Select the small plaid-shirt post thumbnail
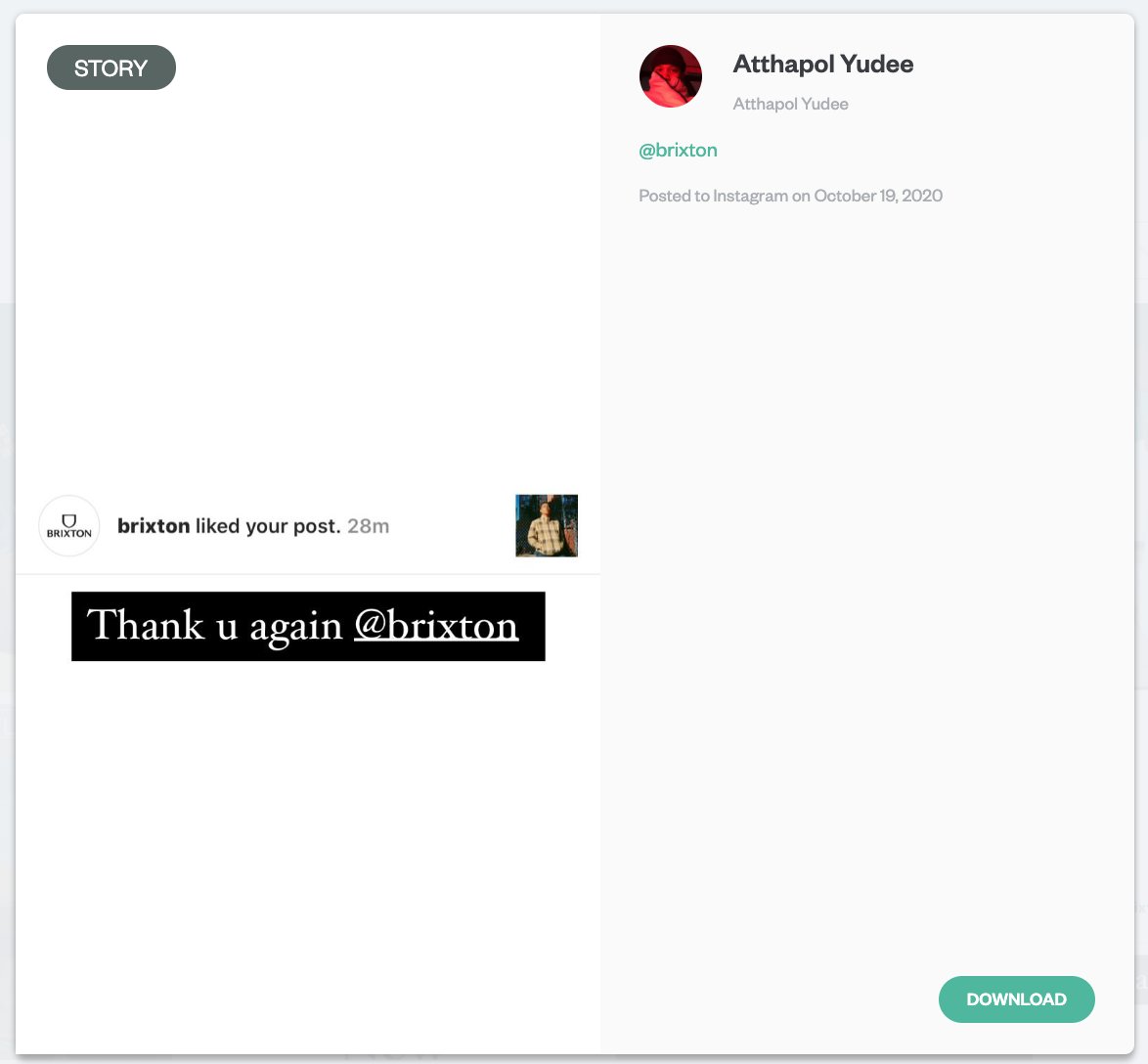Image resolution: width=1148 pixels, height=1064 pixels. click(546, 525)
